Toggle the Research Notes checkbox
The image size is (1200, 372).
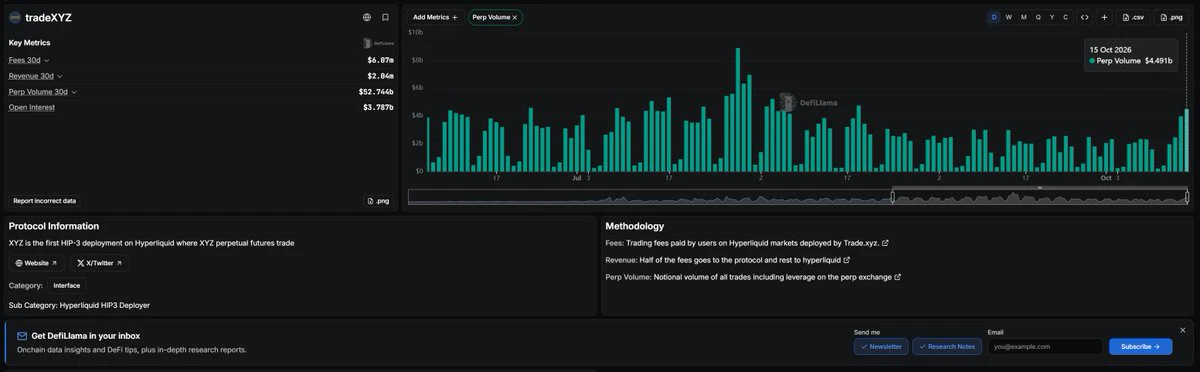point(946,347)
